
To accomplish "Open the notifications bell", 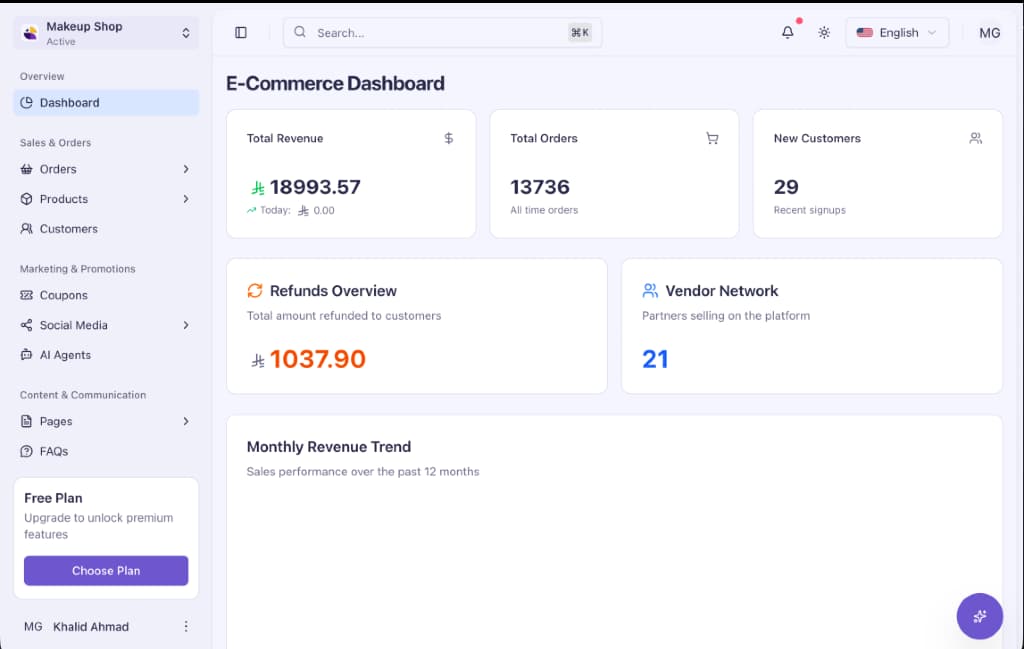I will tap(787, 32).
